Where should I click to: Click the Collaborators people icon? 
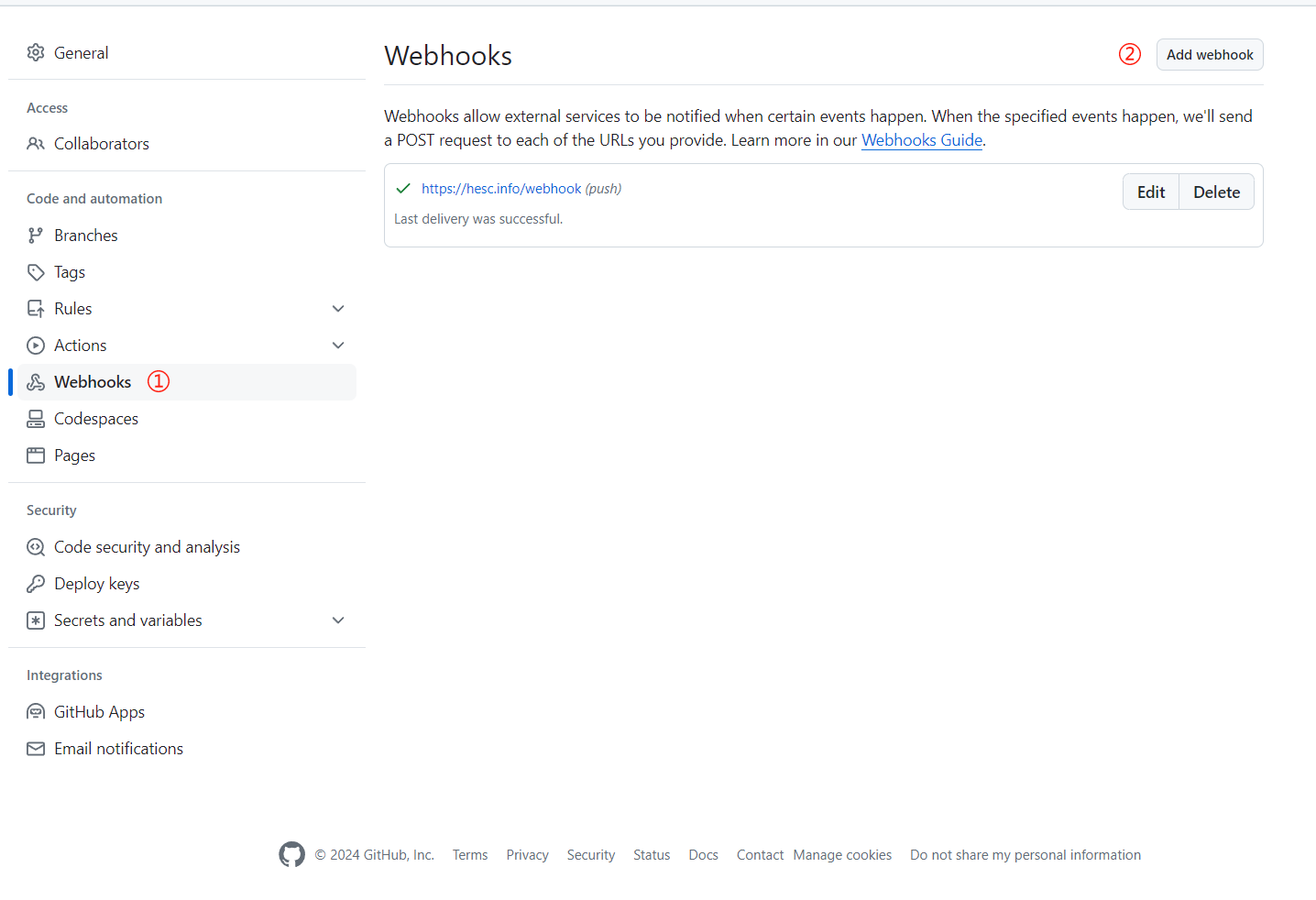click(36, 144)
